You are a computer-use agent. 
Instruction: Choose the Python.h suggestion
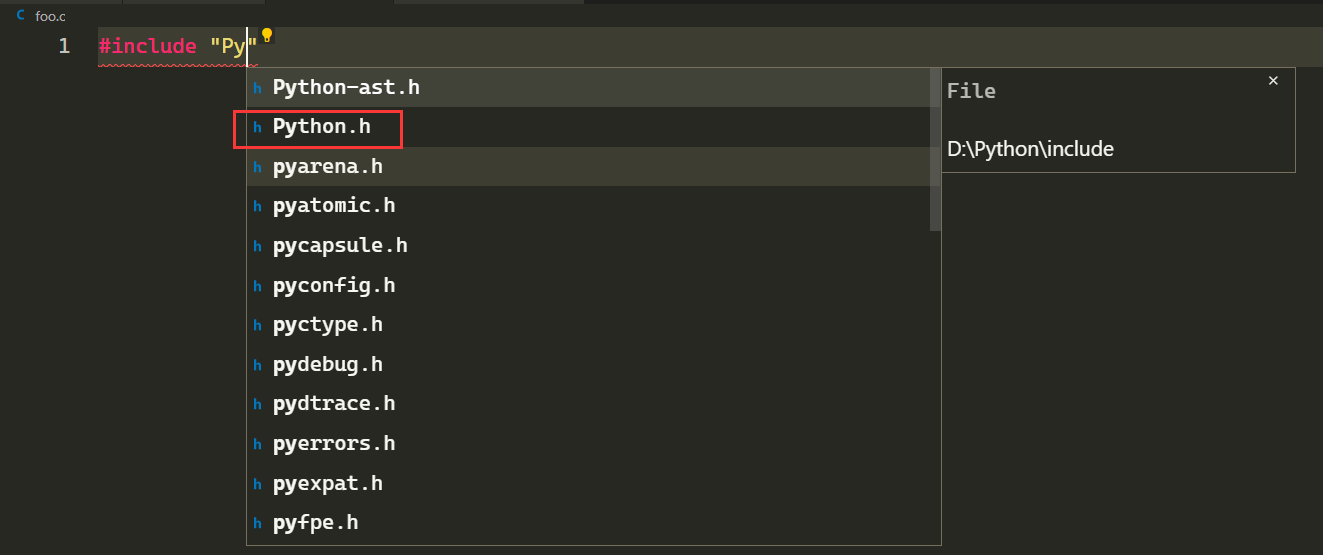click(321, 128)
